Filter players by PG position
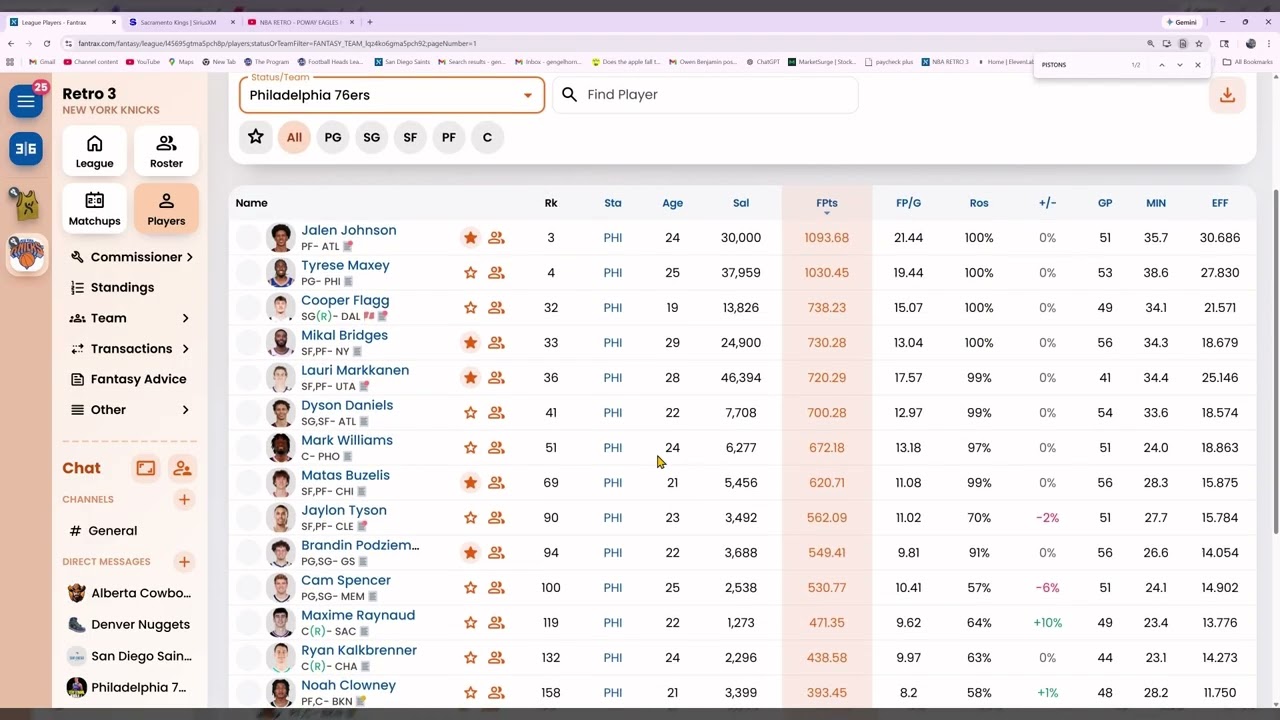This screenshot has width=1280, height=720. [x=333, y=137]
